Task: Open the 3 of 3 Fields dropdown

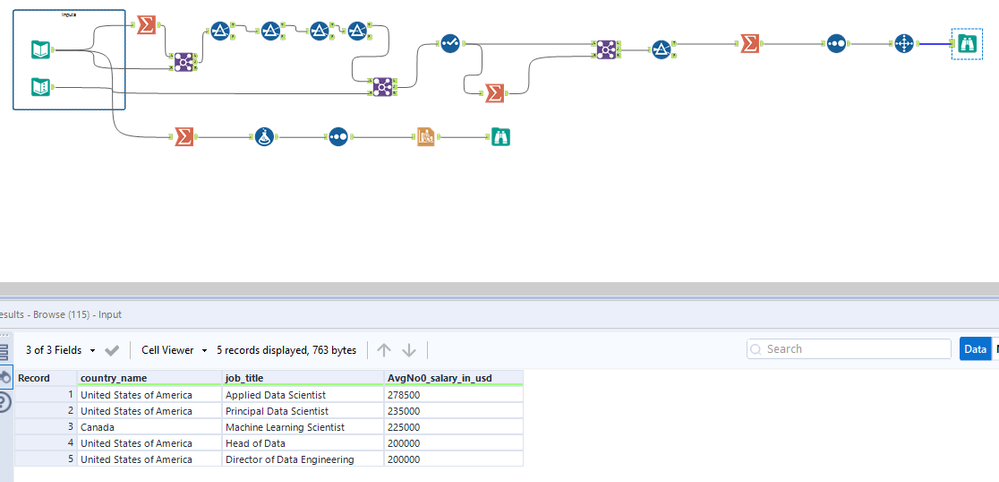Action: [x=61, y=350]
